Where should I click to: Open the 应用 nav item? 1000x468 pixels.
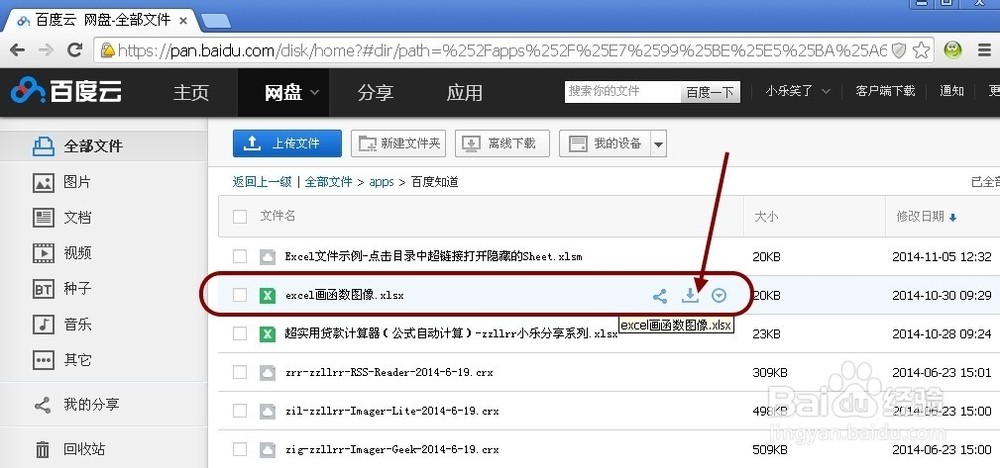[464, 92]
